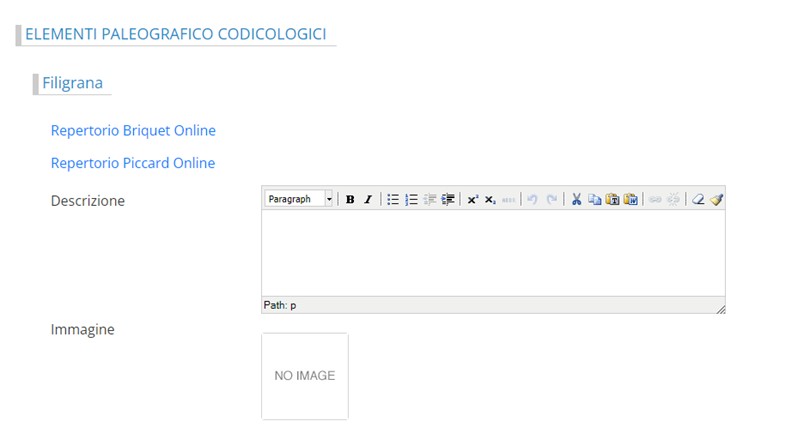Click the paste from Word icon
The image size is (804, 427).
coord(630,200)
